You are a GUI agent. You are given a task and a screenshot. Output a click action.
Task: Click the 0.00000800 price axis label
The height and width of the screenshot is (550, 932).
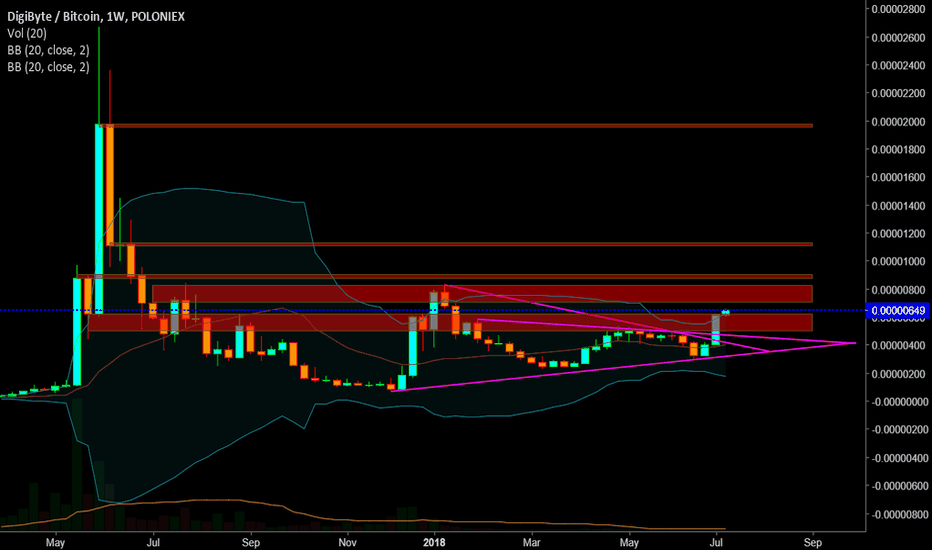(x=898, y=290)
